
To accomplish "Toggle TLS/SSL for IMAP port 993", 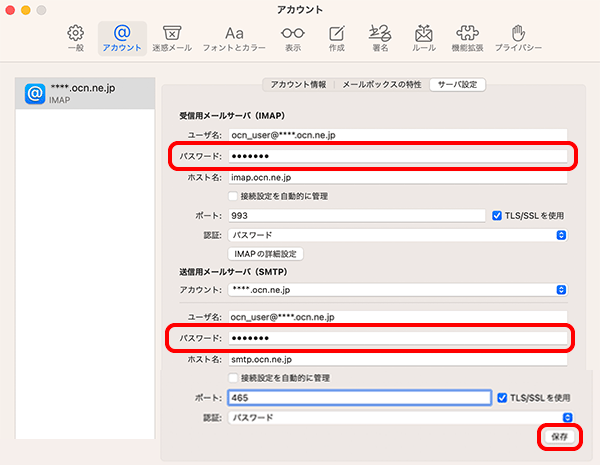I will (x=497, y=215).
